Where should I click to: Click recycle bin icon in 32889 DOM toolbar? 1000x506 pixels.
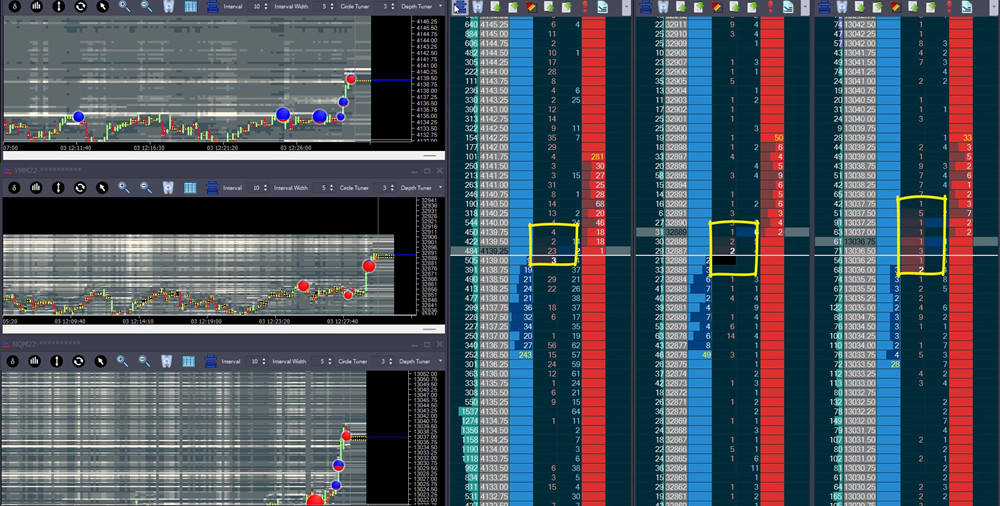click(x=663, y=7)
